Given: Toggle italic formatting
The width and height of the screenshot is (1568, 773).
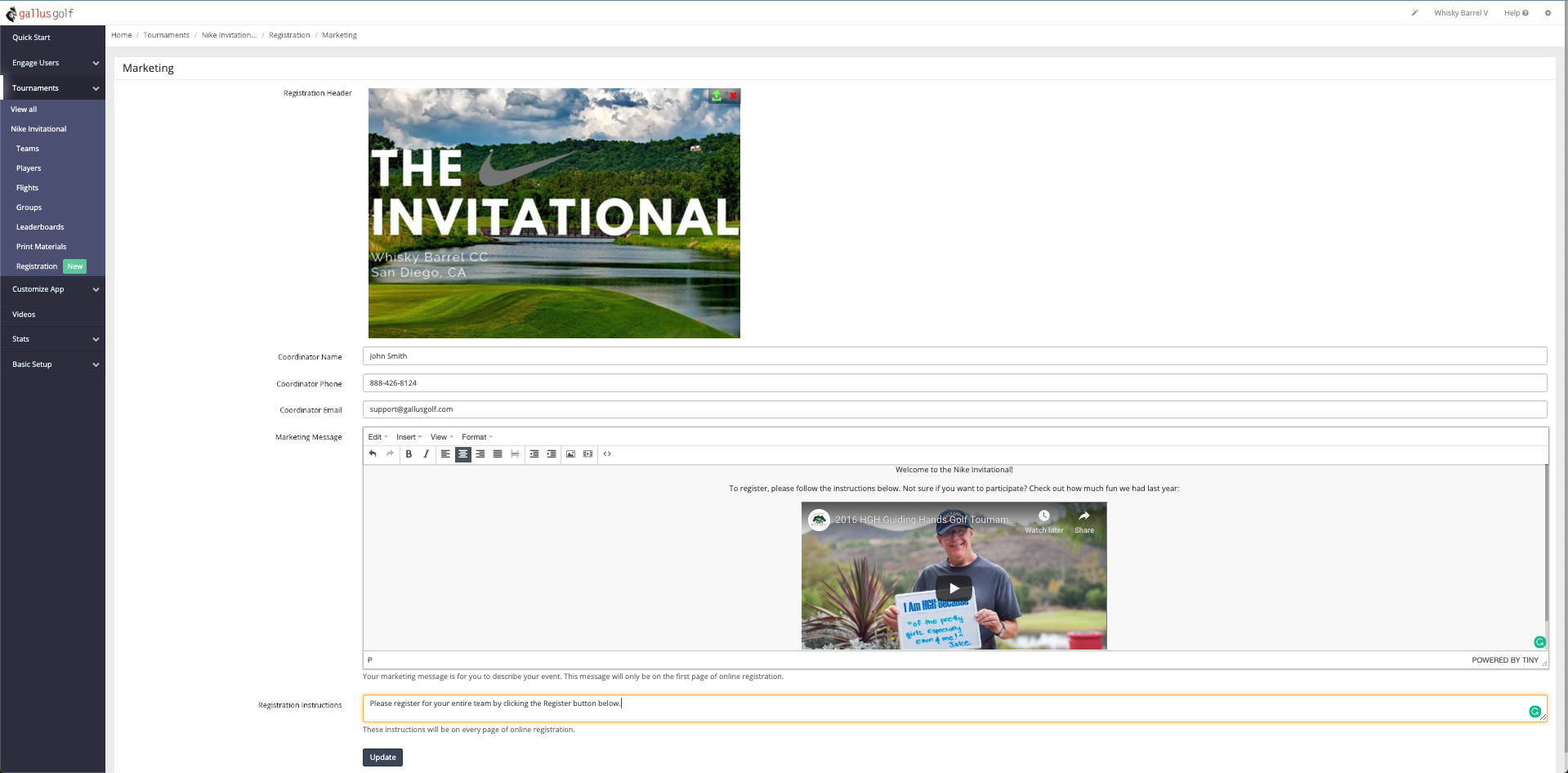Looking at the screenshot, I should 426,454.
